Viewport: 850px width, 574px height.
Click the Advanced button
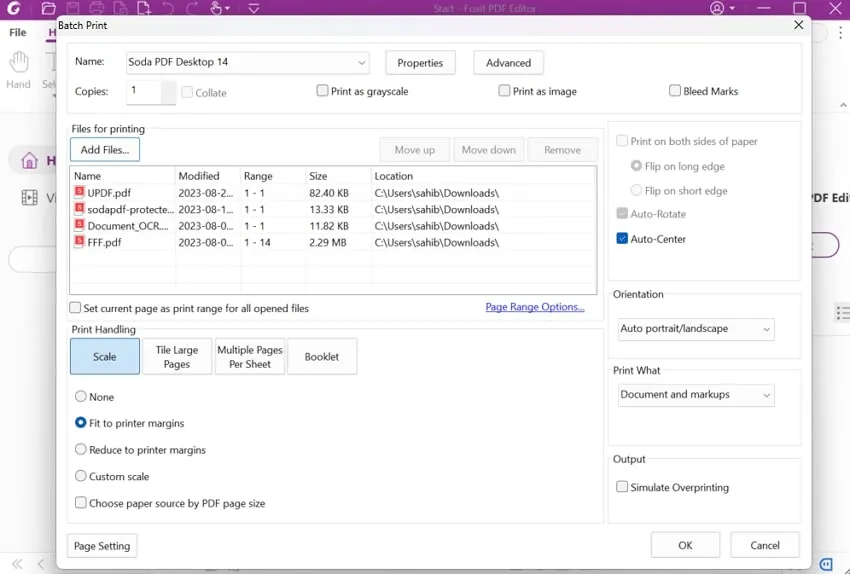coord(508,63)
